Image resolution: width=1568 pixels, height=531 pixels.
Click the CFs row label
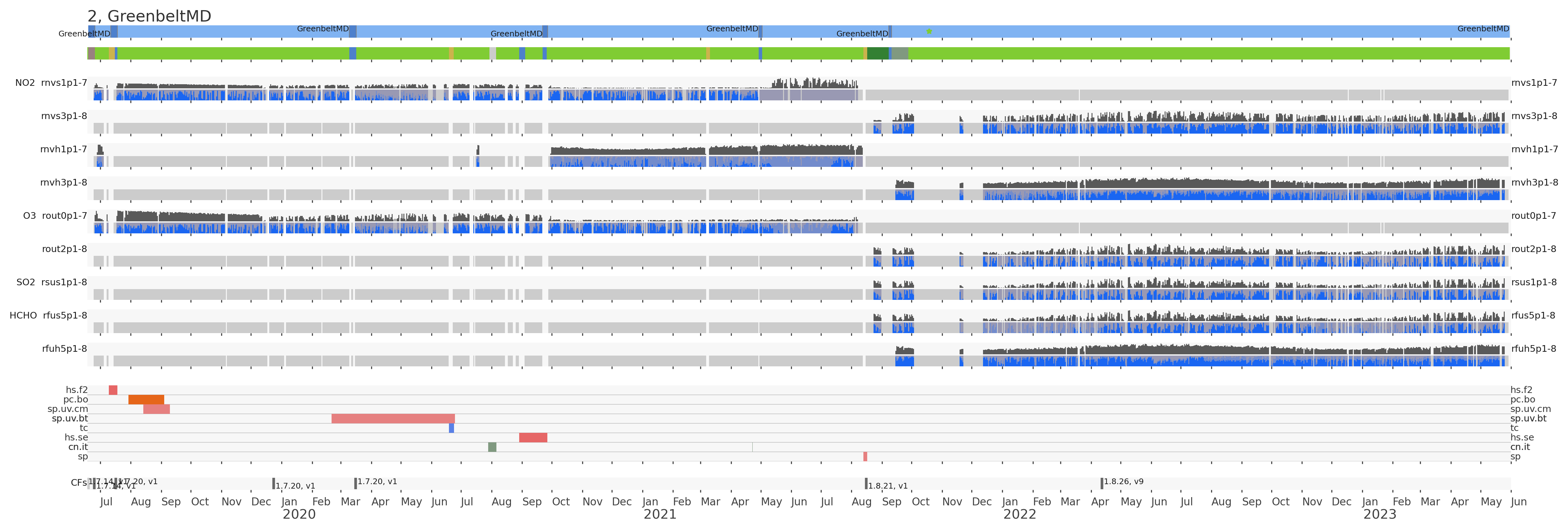pyautogui.click(x=78, y=482)
